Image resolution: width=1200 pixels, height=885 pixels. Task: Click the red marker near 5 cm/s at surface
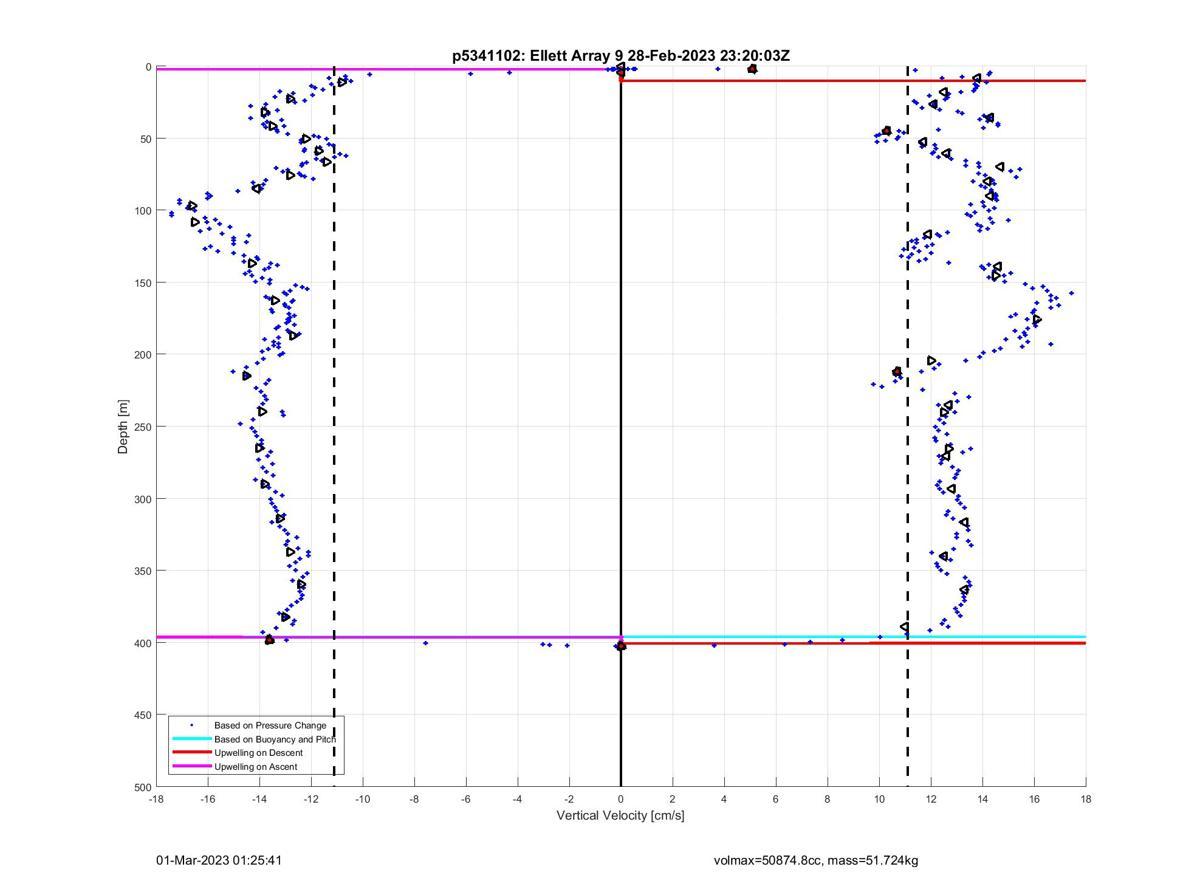click(x=752, y=69)
